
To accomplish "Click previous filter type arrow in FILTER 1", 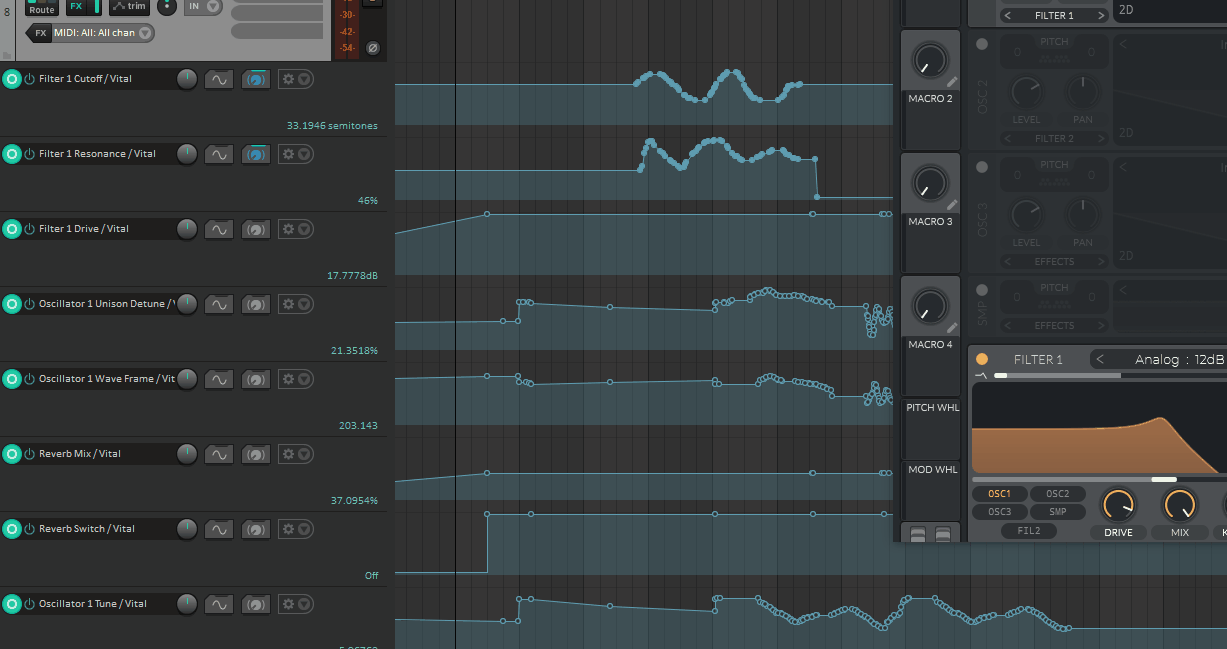I will click(x=1100, y=359).
